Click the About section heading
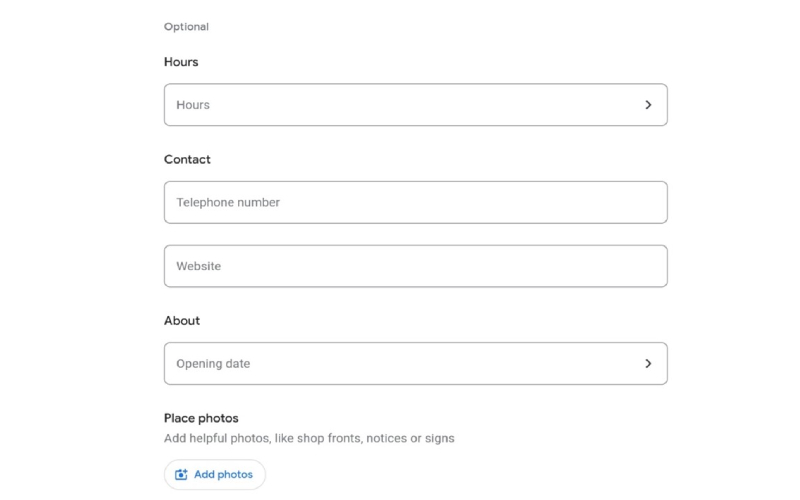Screen dimensions: 800x500 [182, 321]
